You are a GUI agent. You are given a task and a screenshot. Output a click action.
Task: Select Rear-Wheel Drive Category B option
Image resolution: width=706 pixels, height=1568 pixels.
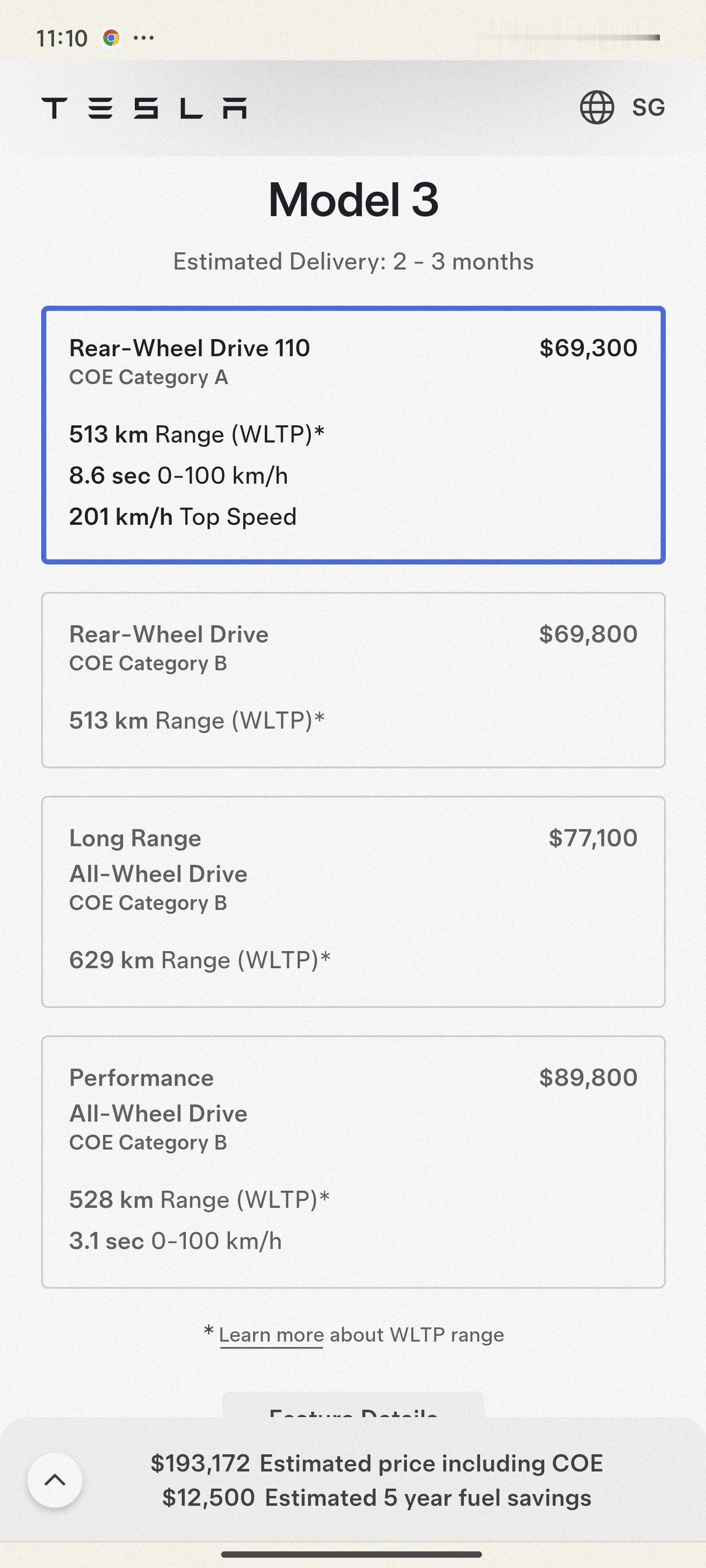pyautogui.click(x=353, y=680)
